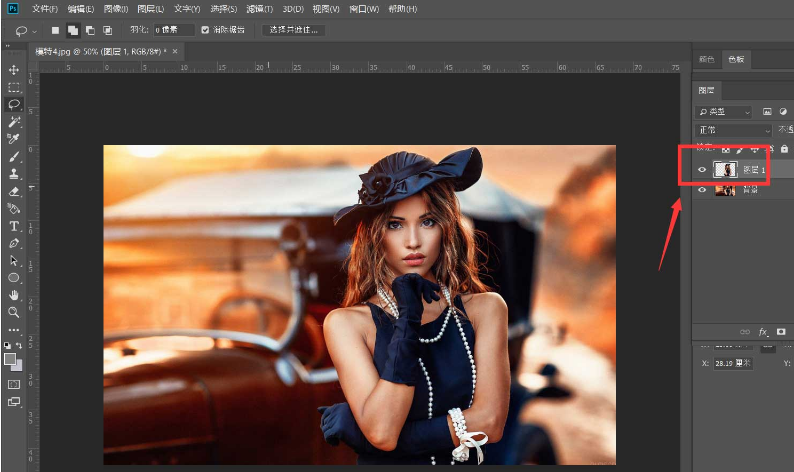This screenshot has height=472, width=794.
Task: Toggle the anti-alias (消除锯齿) checkbox
Action: pos(206,30)
